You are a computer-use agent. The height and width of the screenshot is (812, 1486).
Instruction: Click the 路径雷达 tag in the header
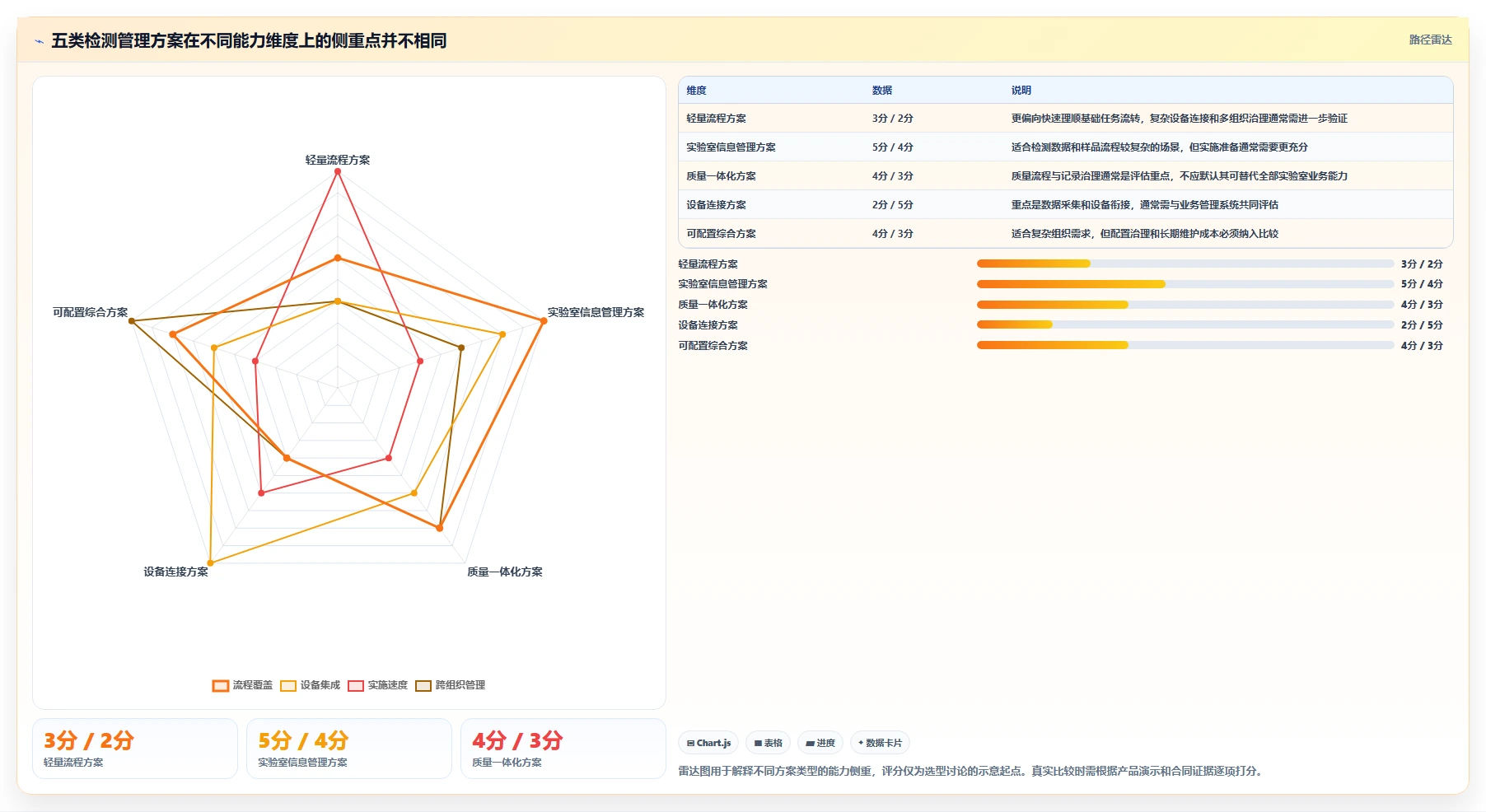[1430, 40]
